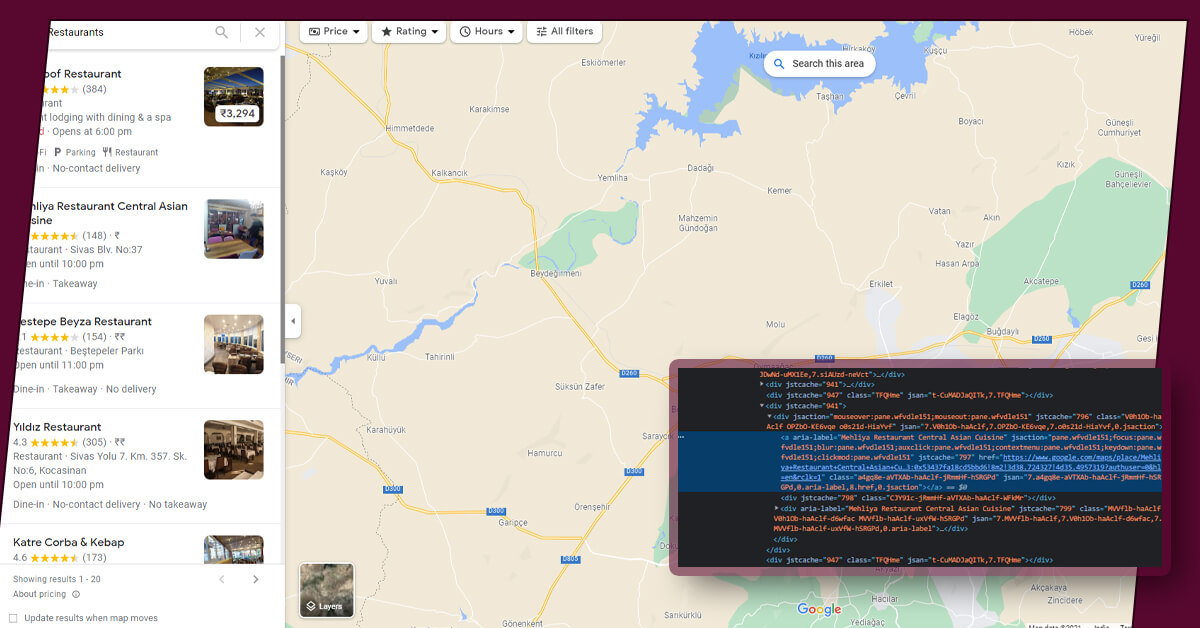Expand the collapsed jstcache="941" div node
Image resolution: width=1200 pixels, height=628 pixels.
point(762,384)
